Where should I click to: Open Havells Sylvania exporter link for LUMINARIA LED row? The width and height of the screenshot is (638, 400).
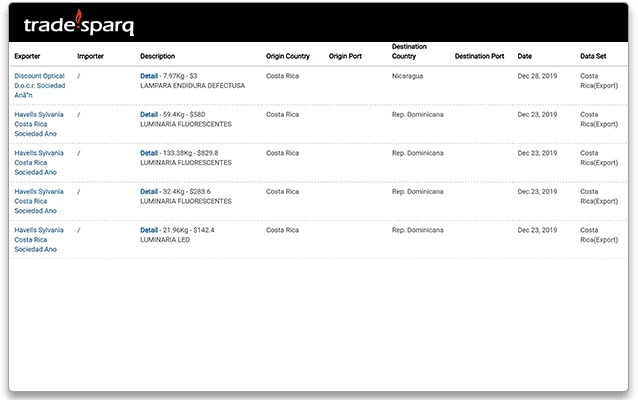[39, 240]
